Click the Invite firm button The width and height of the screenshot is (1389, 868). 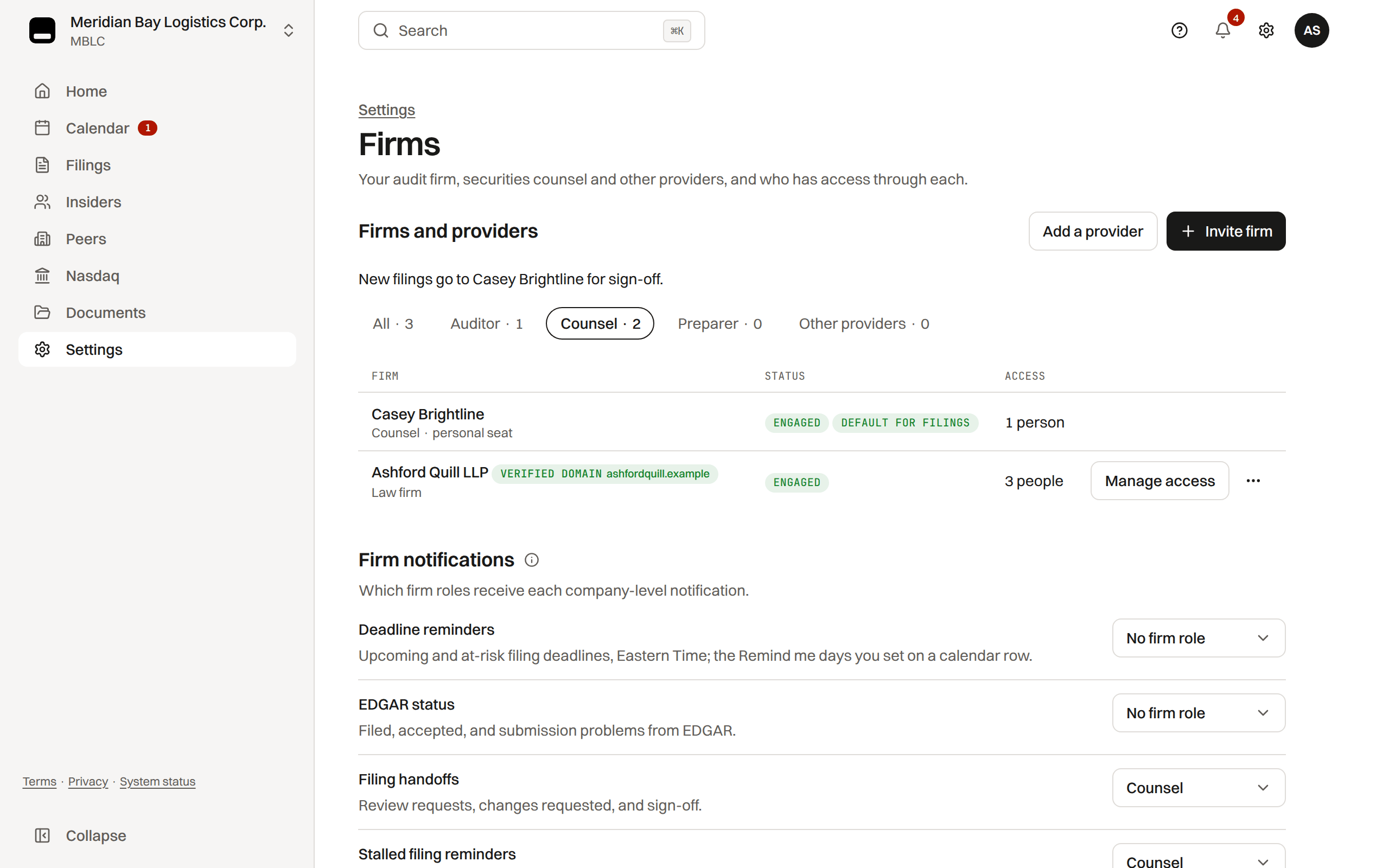coord(1226,231)
